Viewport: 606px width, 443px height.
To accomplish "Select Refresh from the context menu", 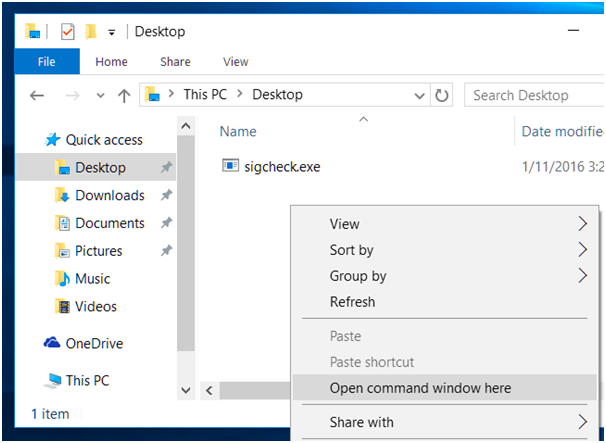I will coord(352,302).
